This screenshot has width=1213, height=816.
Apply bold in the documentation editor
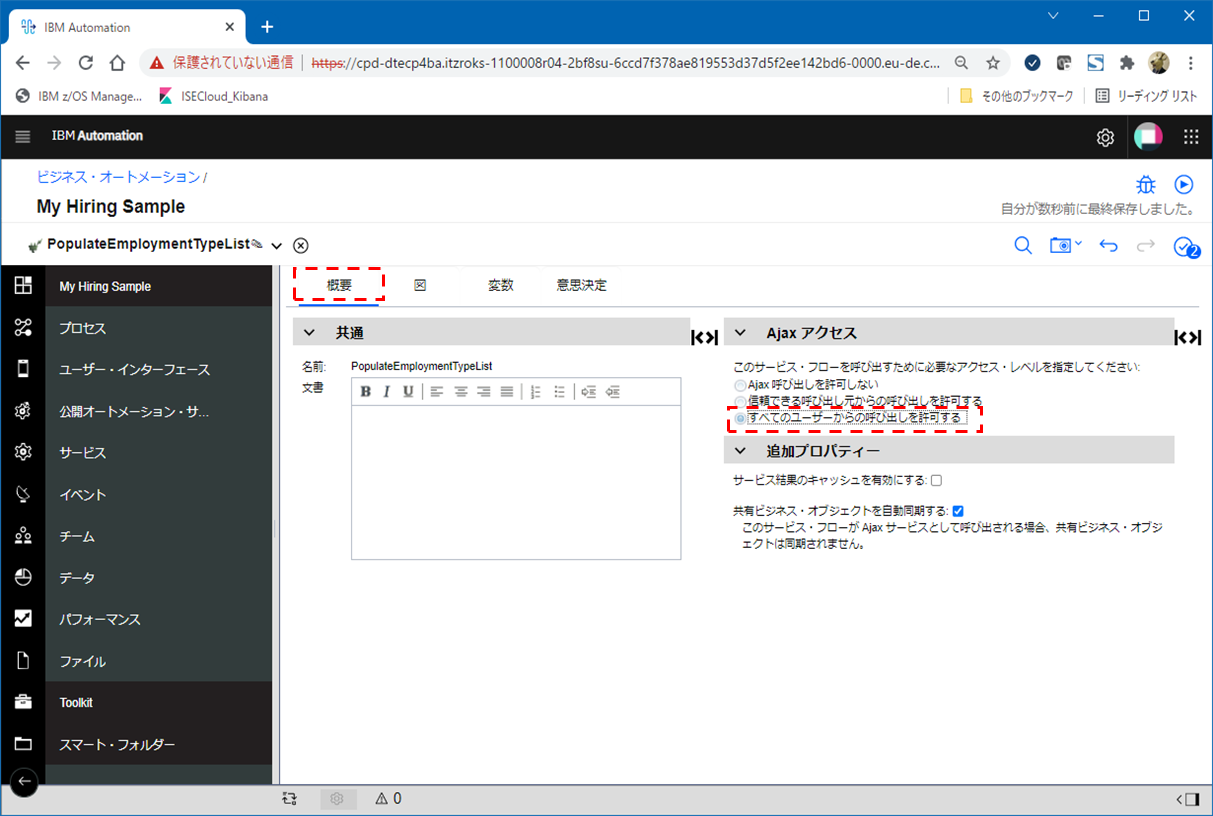365,391
